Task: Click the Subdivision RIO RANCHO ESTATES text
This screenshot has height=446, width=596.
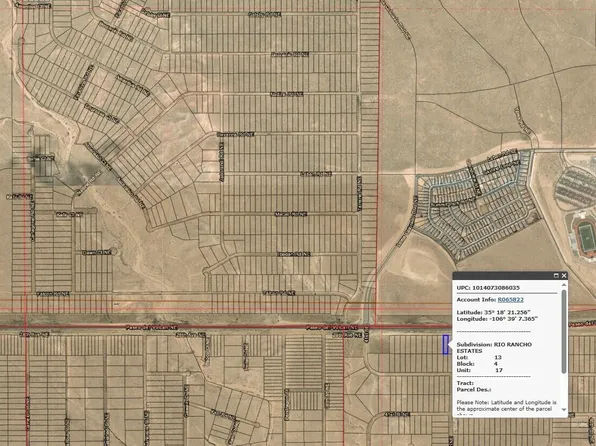Action: [x=494, y=348]
